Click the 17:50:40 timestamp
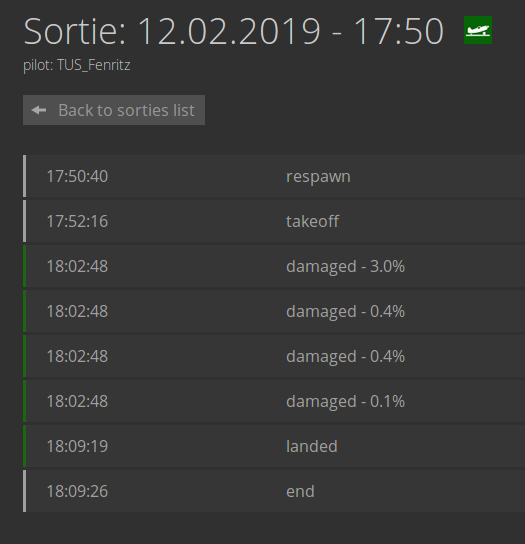 click(77, 176)
